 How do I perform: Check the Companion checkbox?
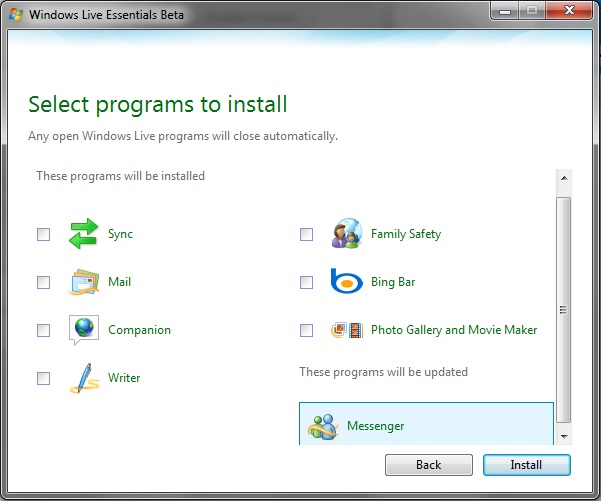[43, 330]
